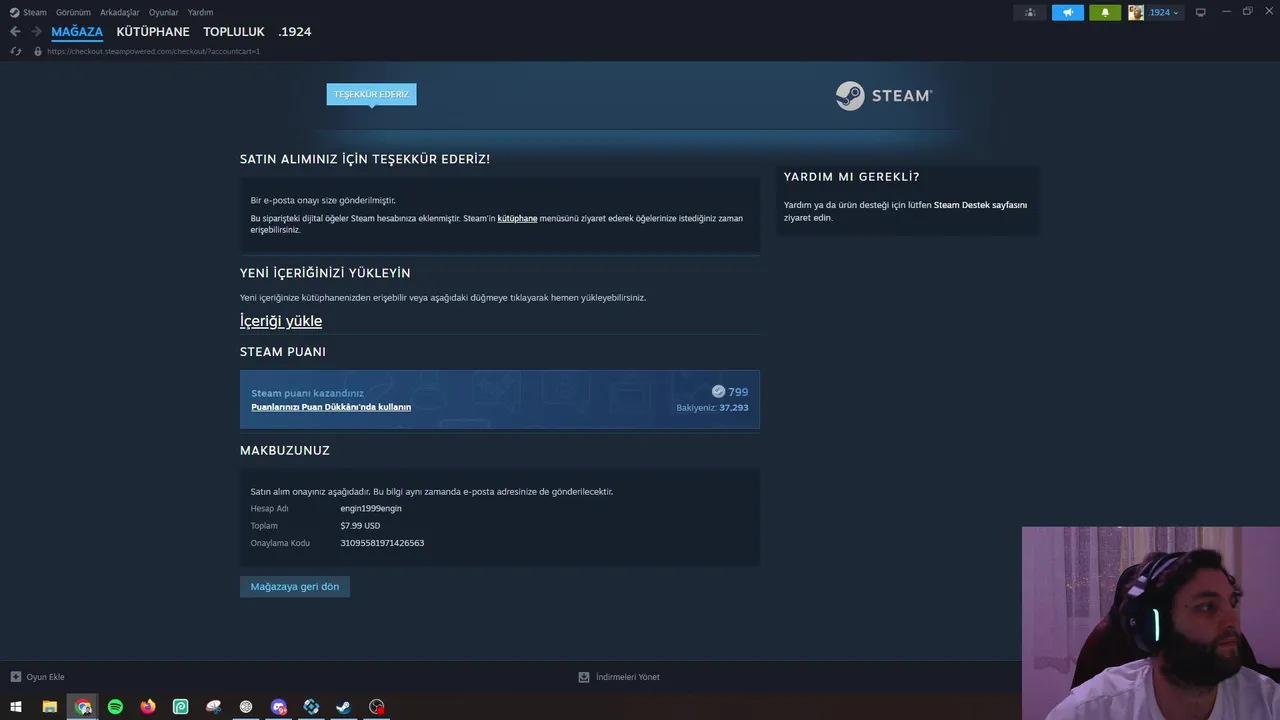This screenshot has height=720, width=1280.
Task: Open the blue diamond app on taskbar
Action: (311, 707)
